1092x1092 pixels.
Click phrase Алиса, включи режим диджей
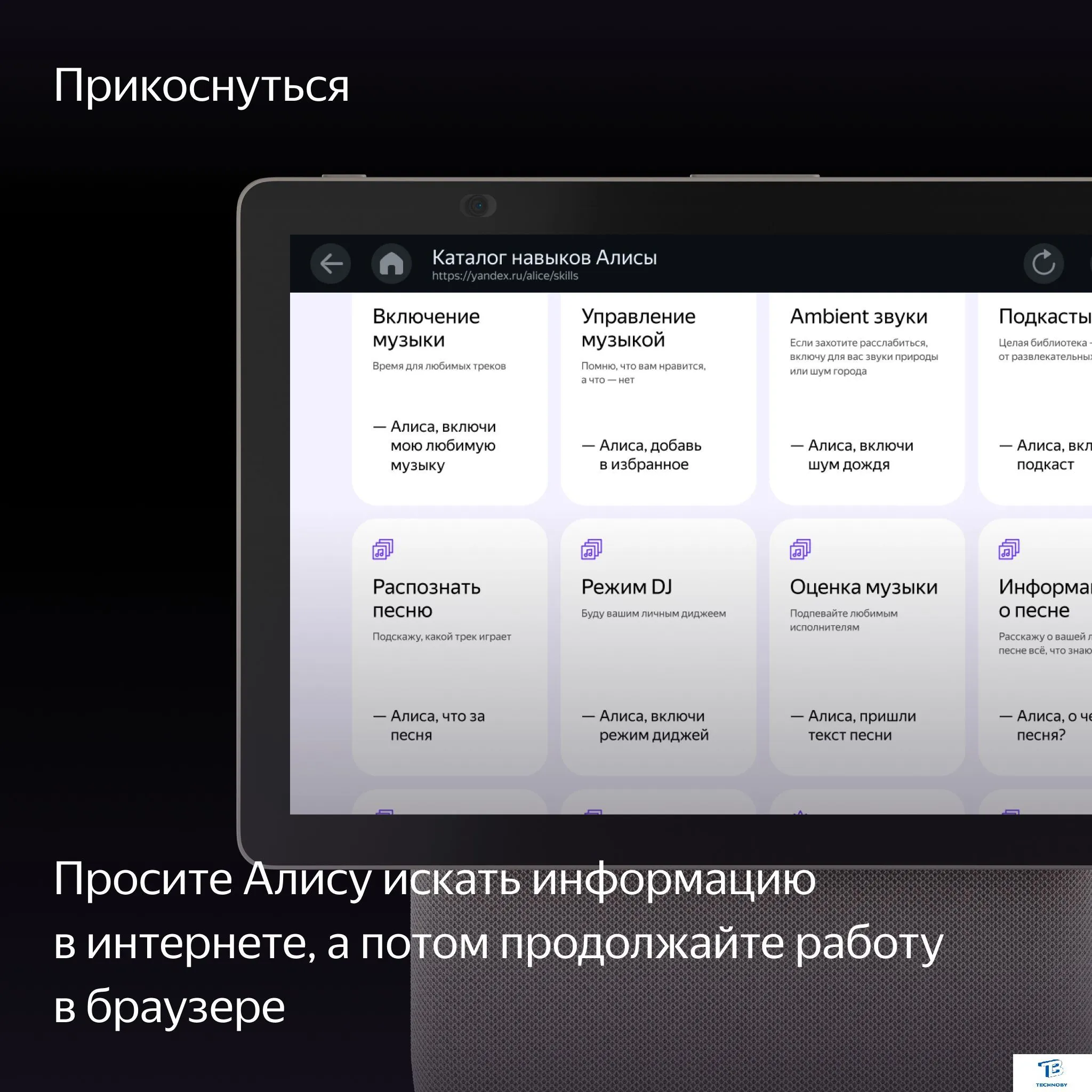(645, 725)
